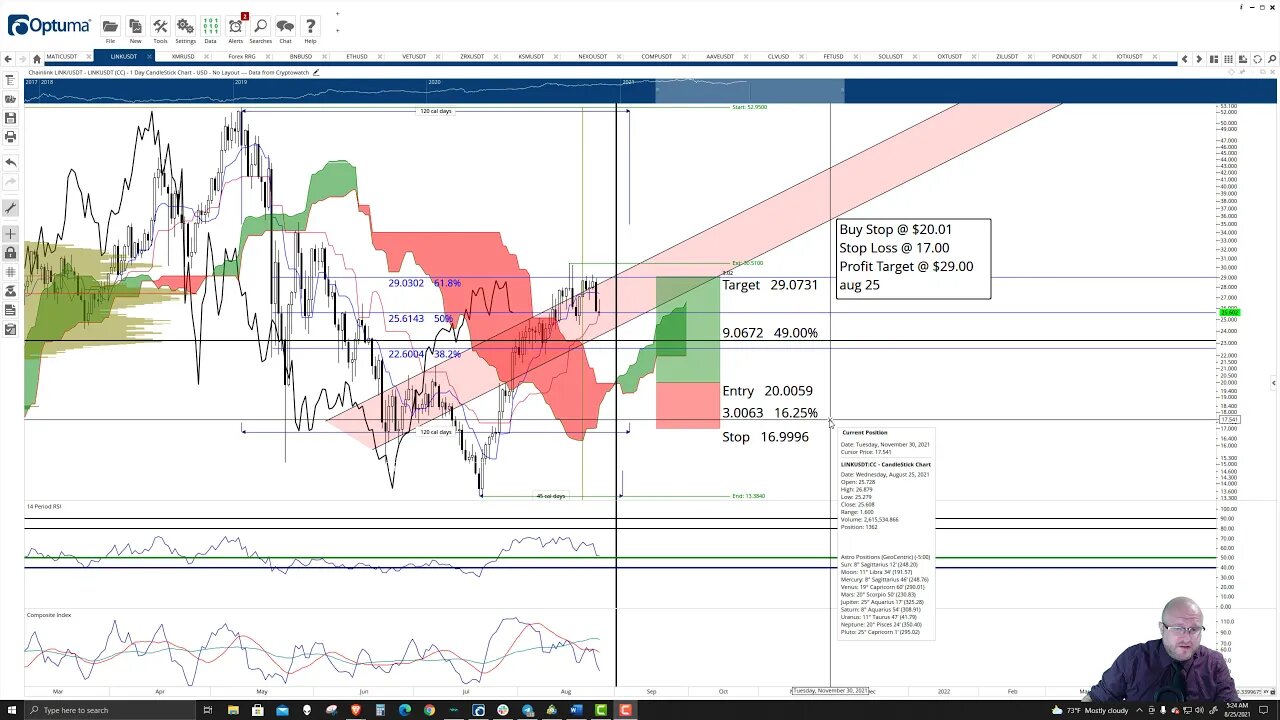Click the 14 Period RSI label
Image resolution: width=1280 pixels, height=720 pixels.
click(x=44, y=507)
